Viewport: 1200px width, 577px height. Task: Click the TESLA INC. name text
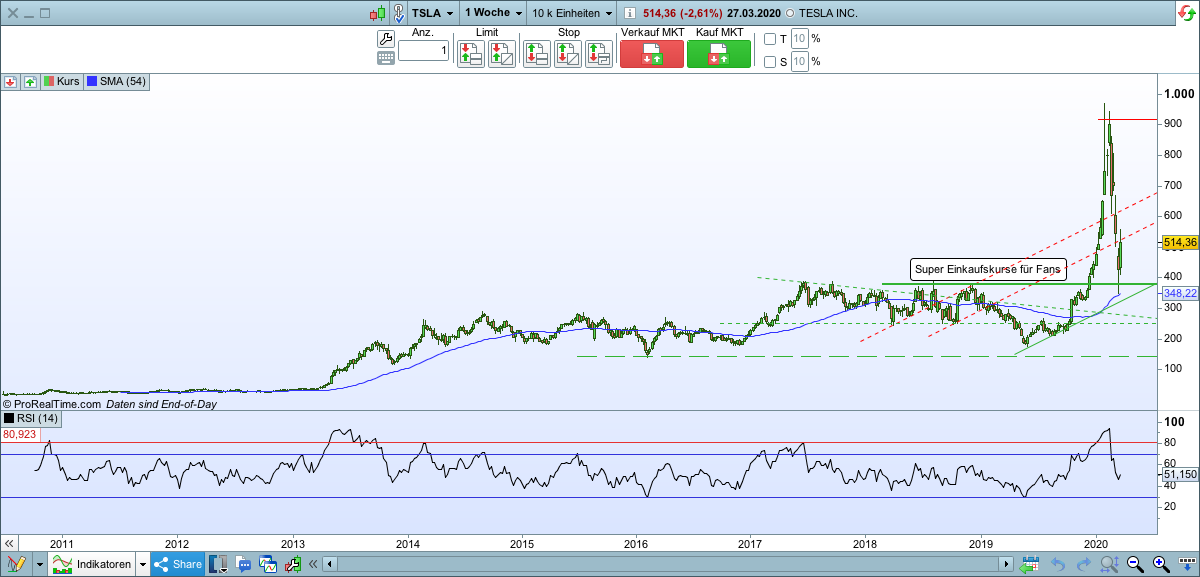(x=827, y=13)
